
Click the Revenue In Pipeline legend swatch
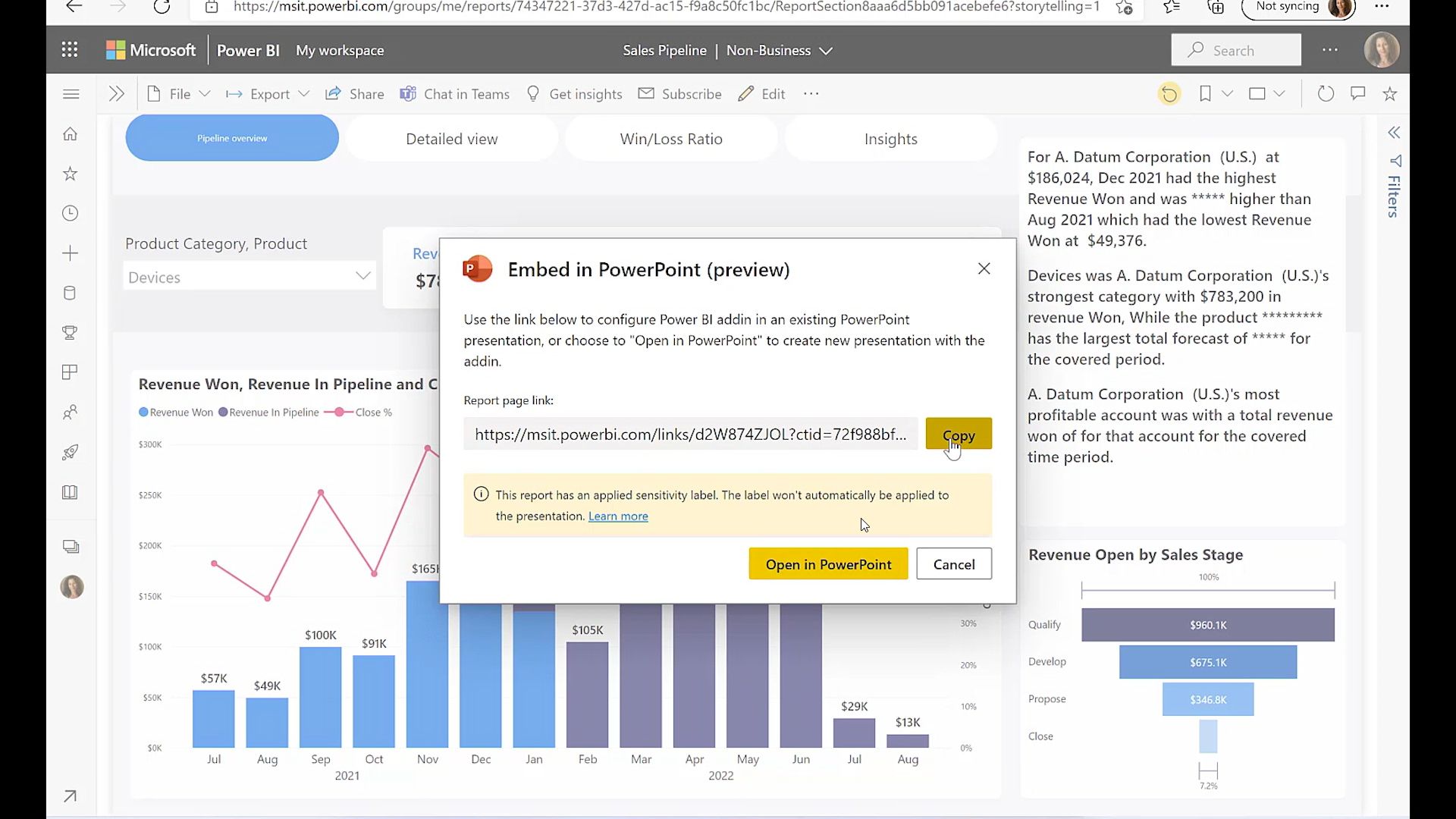point(223,413)
